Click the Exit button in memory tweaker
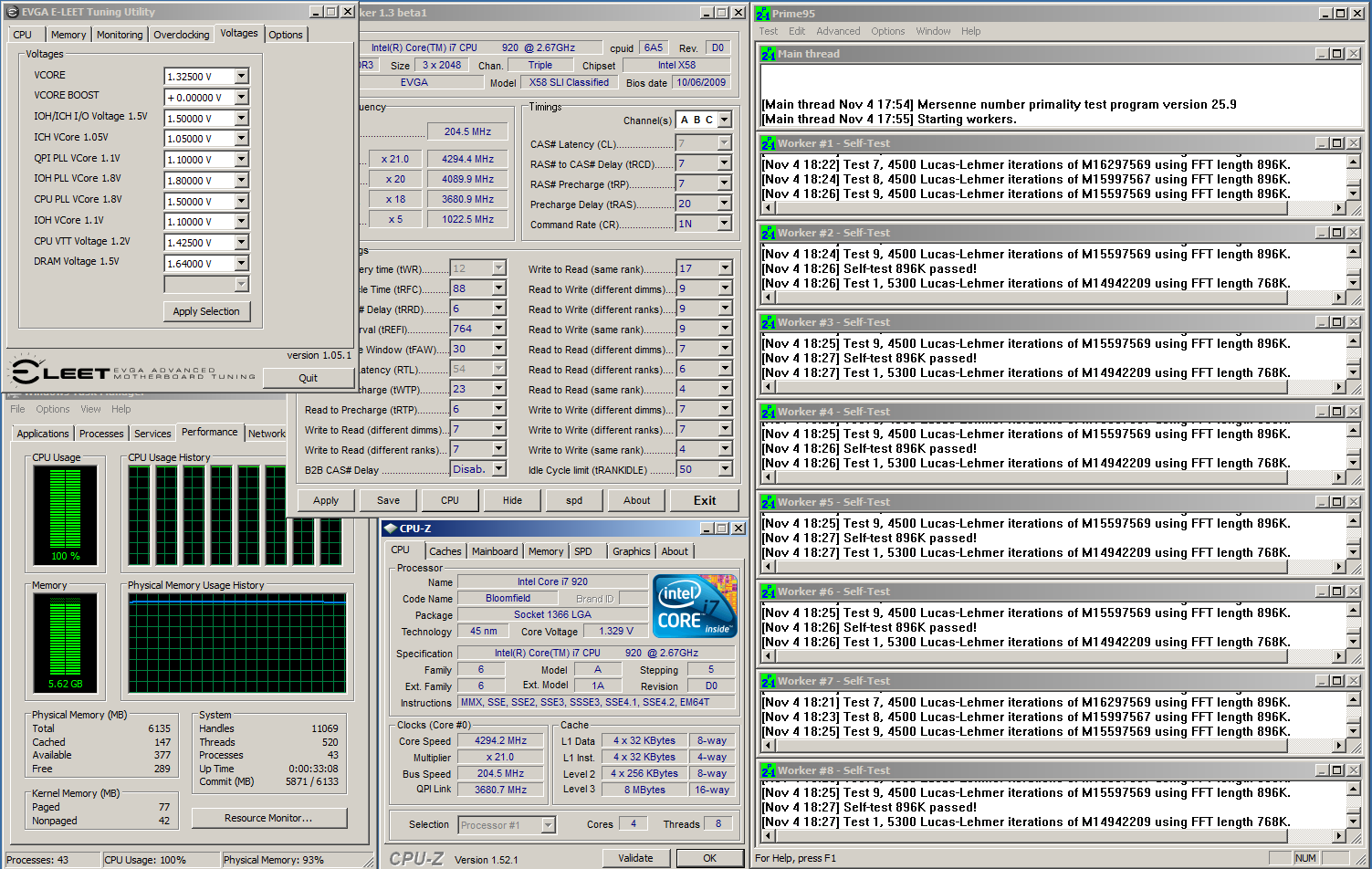This screenshot has width=1372, height=869. (x=705, y=500)
